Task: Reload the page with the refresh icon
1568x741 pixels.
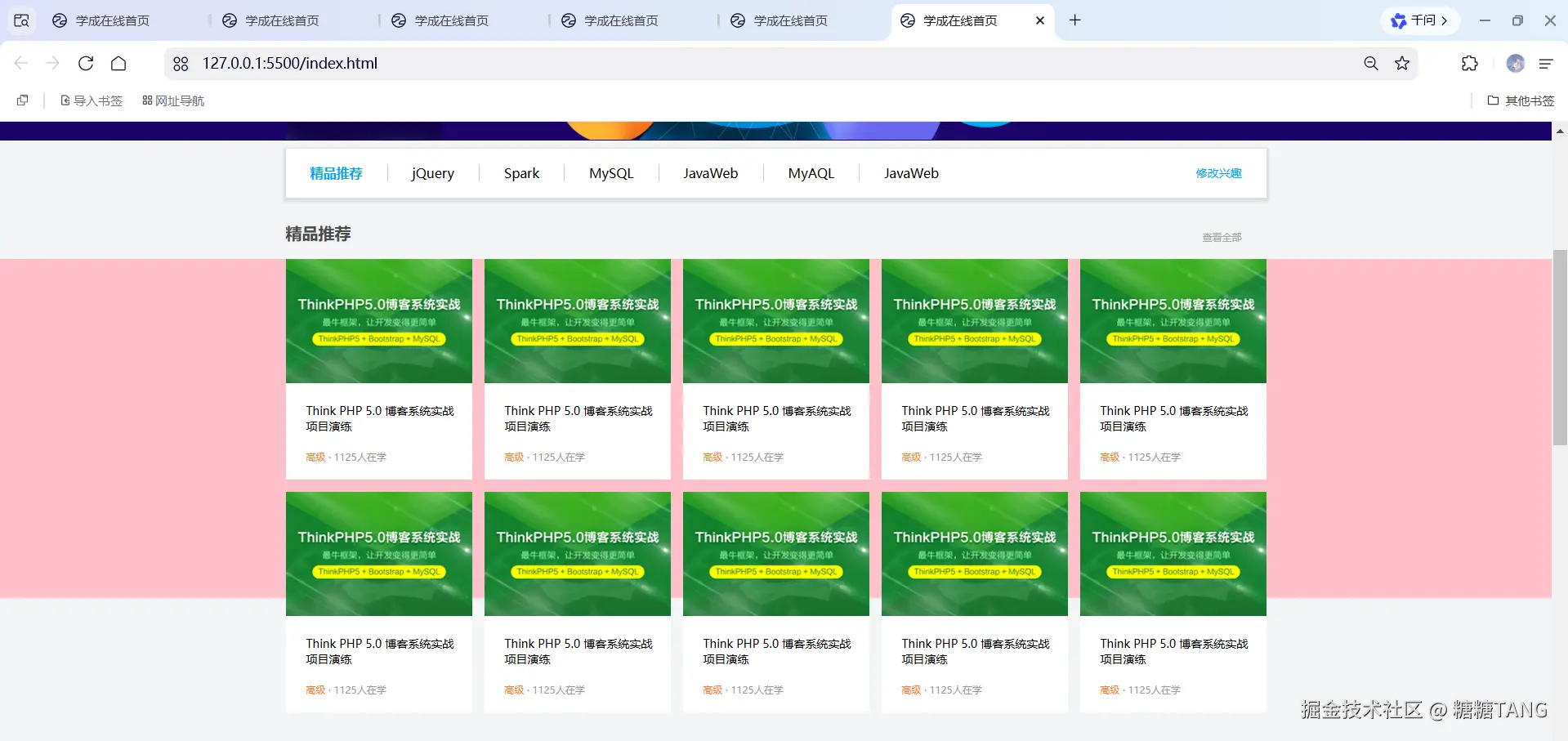Action: [86, 64]
